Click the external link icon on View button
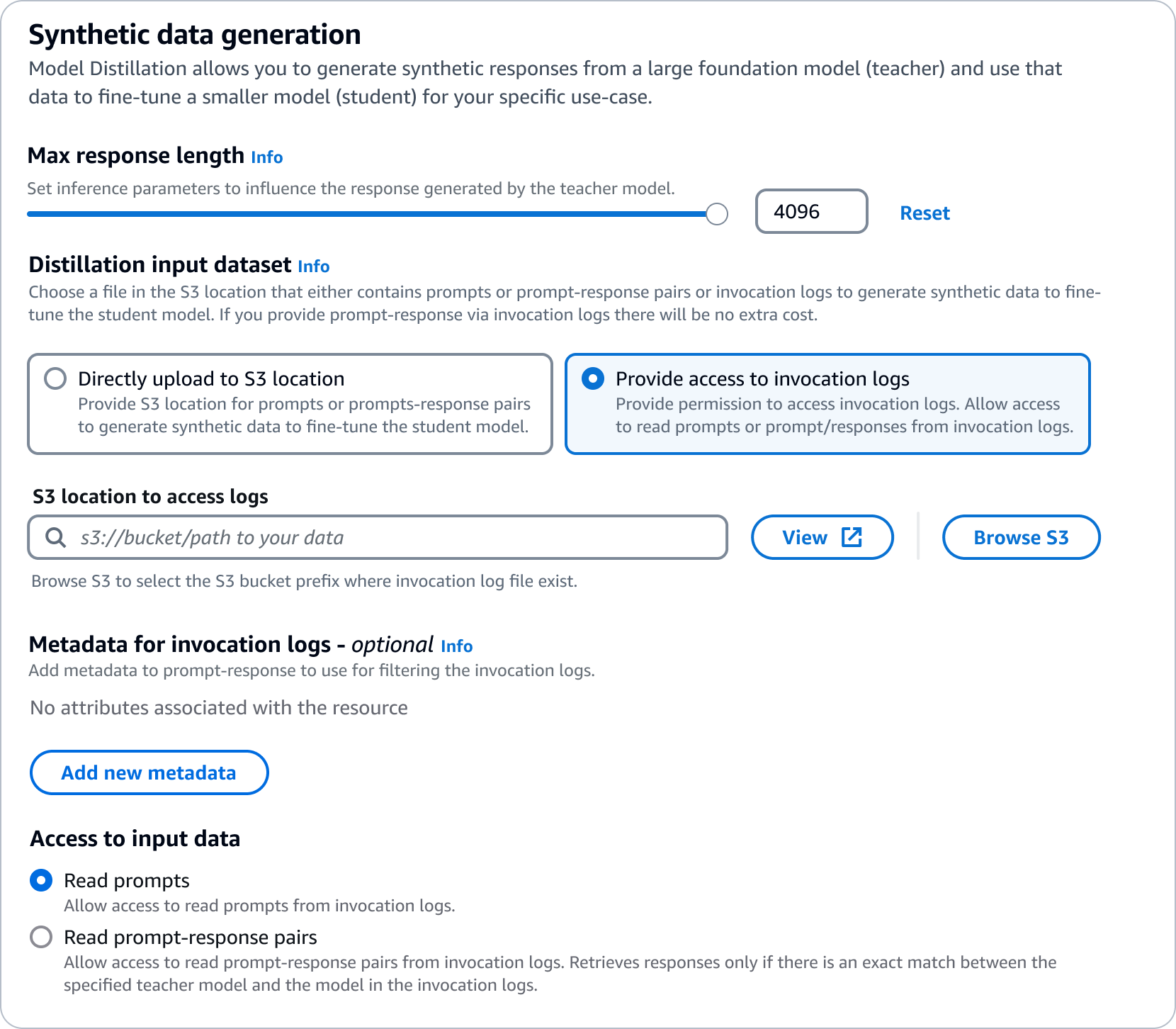 click(x=852, y=536)
